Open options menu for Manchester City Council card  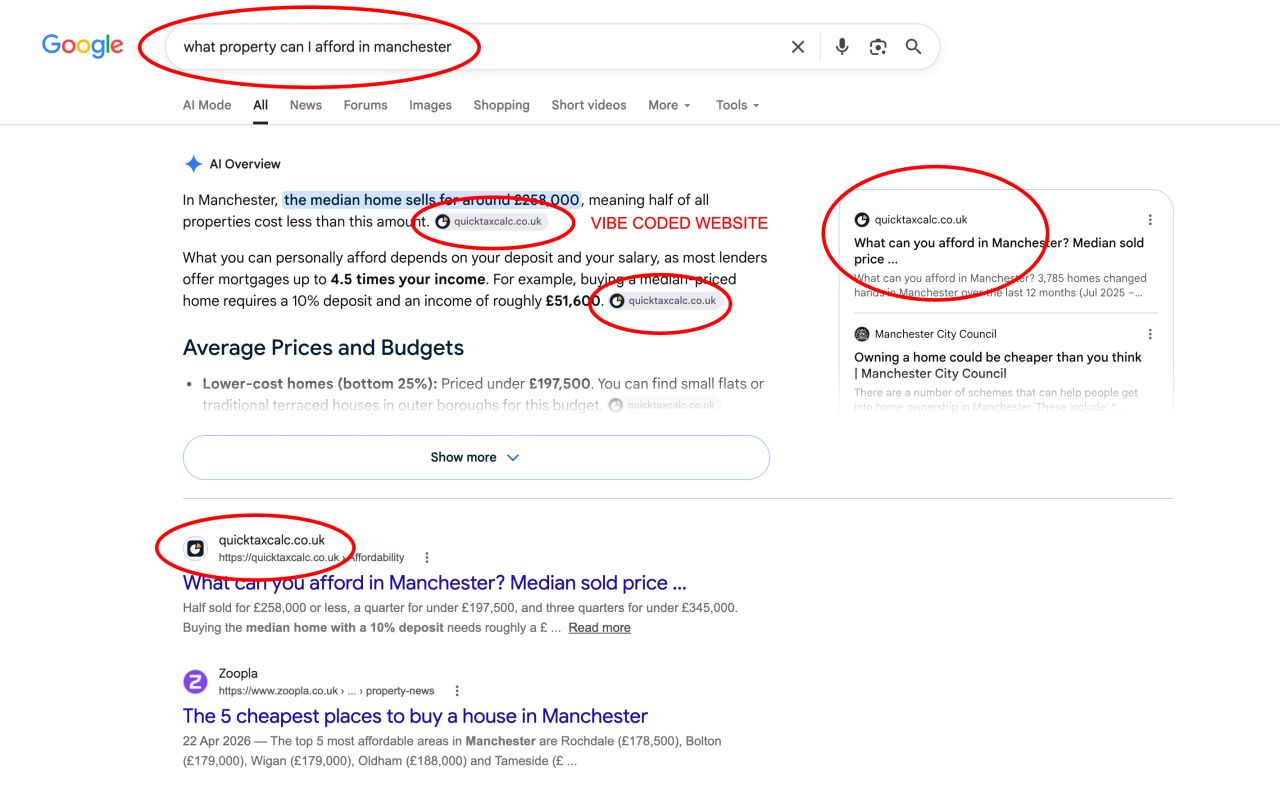[x=1150, y=334]
